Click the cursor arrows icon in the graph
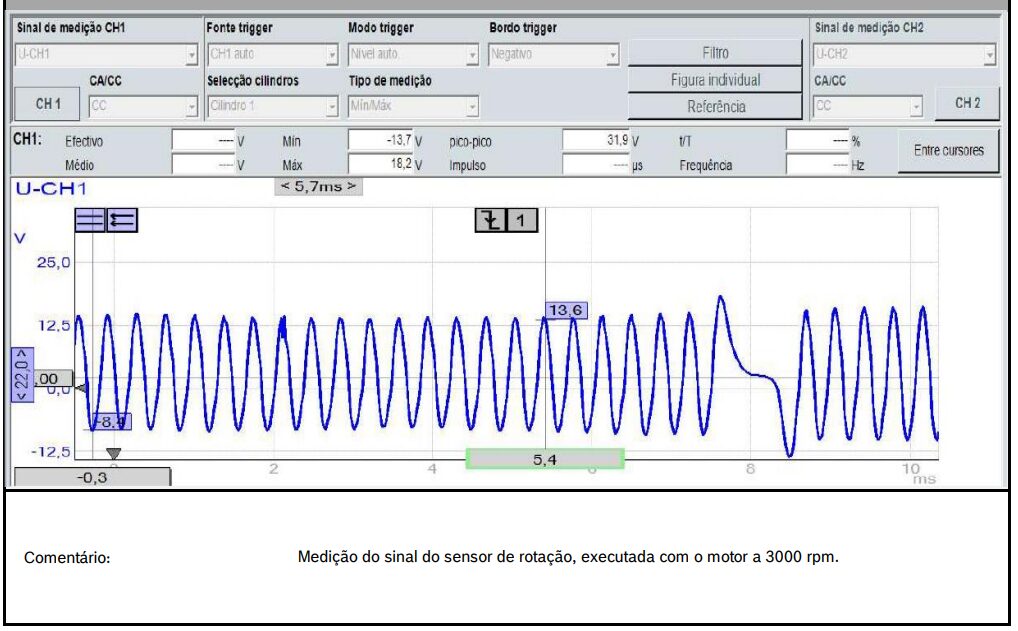 coord(122,221)
